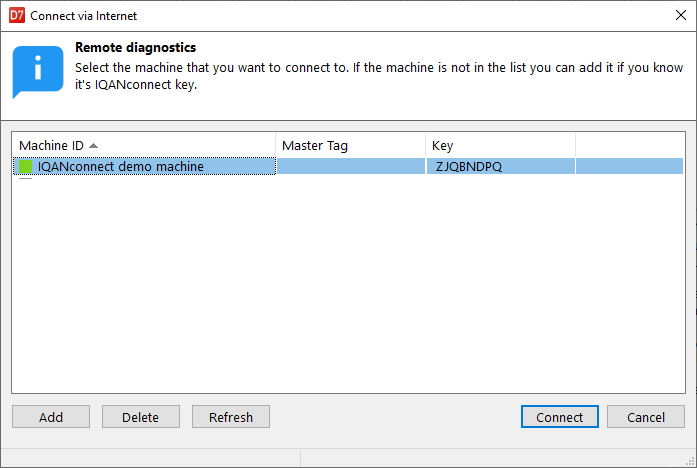Delete the selected machine
The height and width of the screenshot is (468, 697).
[140, 417]
